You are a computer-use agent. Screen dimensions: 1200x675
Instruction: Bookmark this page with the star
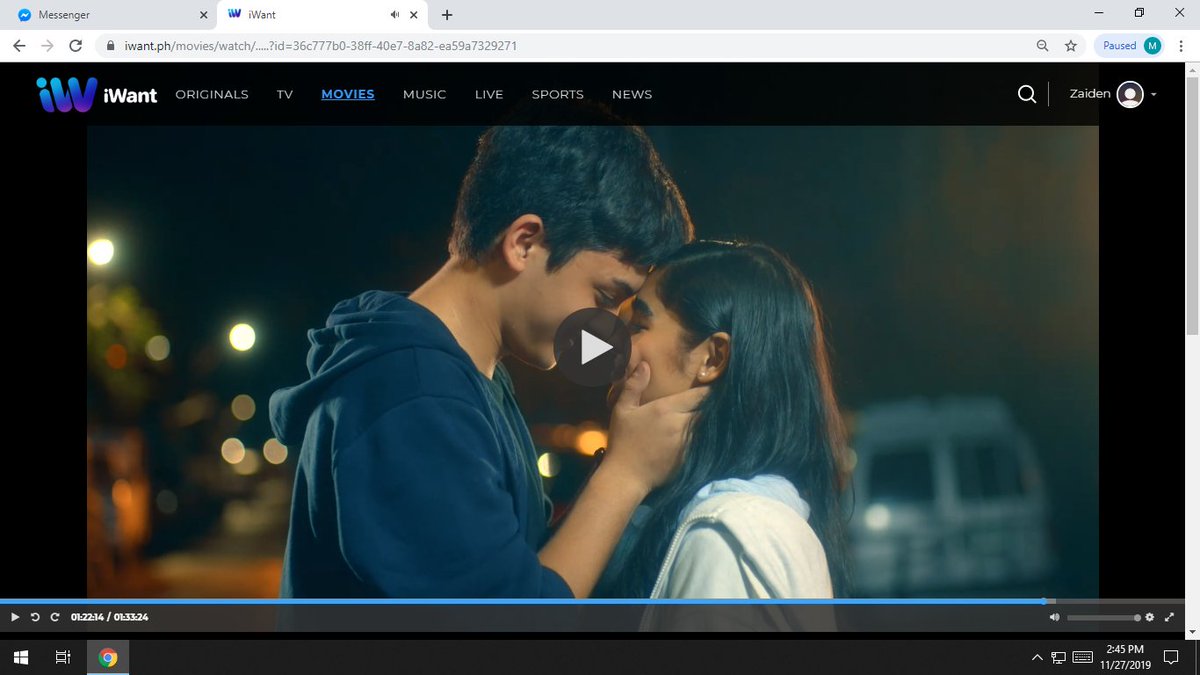tap(1070, 45)
